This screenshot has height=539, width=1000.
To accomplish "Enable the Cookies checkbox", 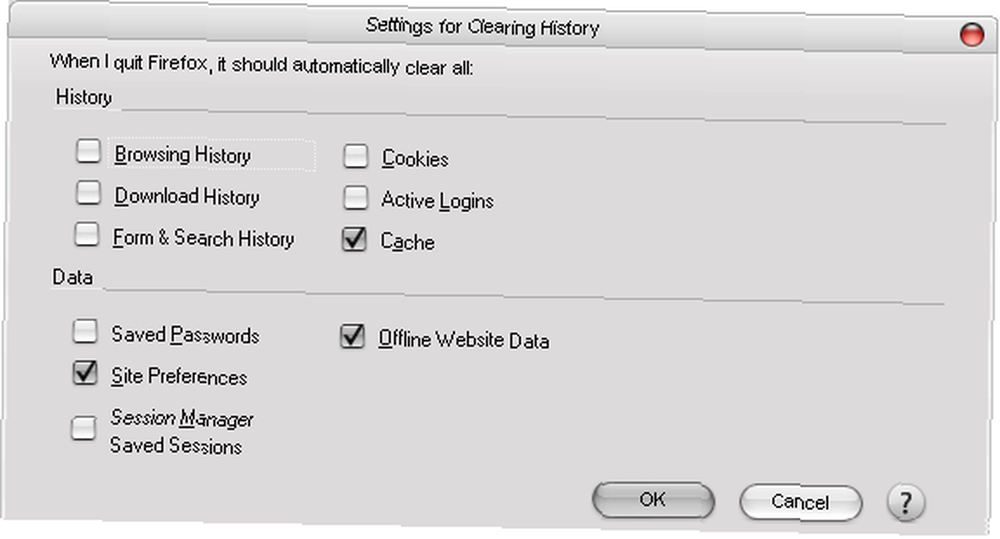I will 355,156.
